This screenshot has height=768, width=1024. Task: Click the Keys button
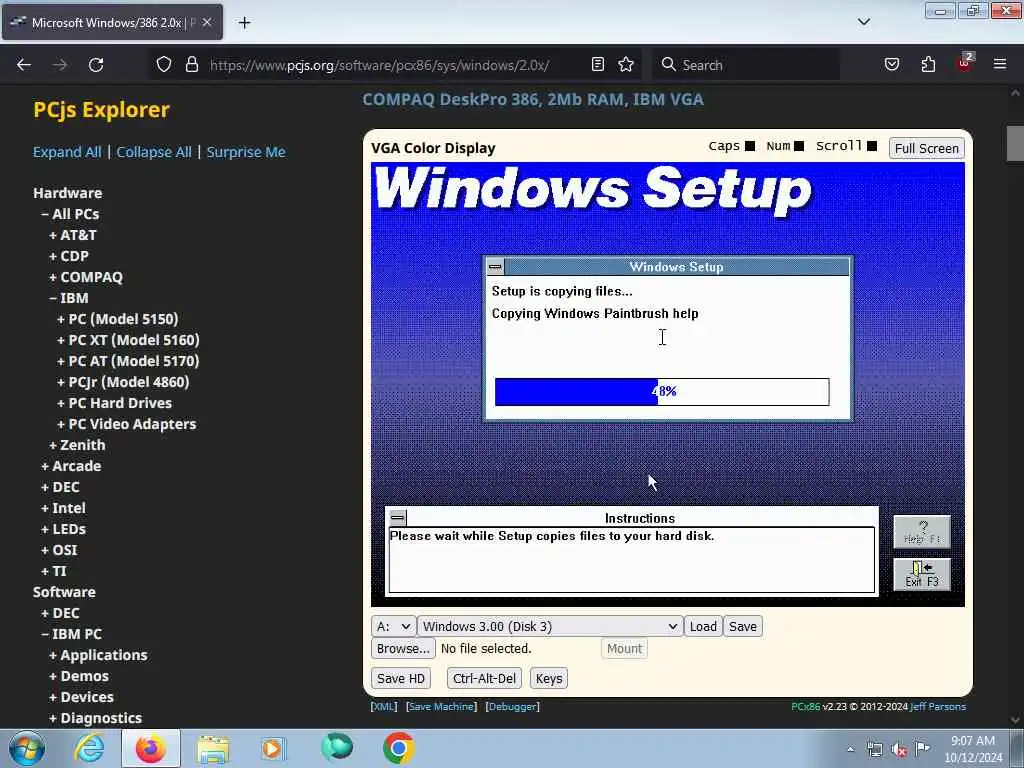click(x=549, y=679)
